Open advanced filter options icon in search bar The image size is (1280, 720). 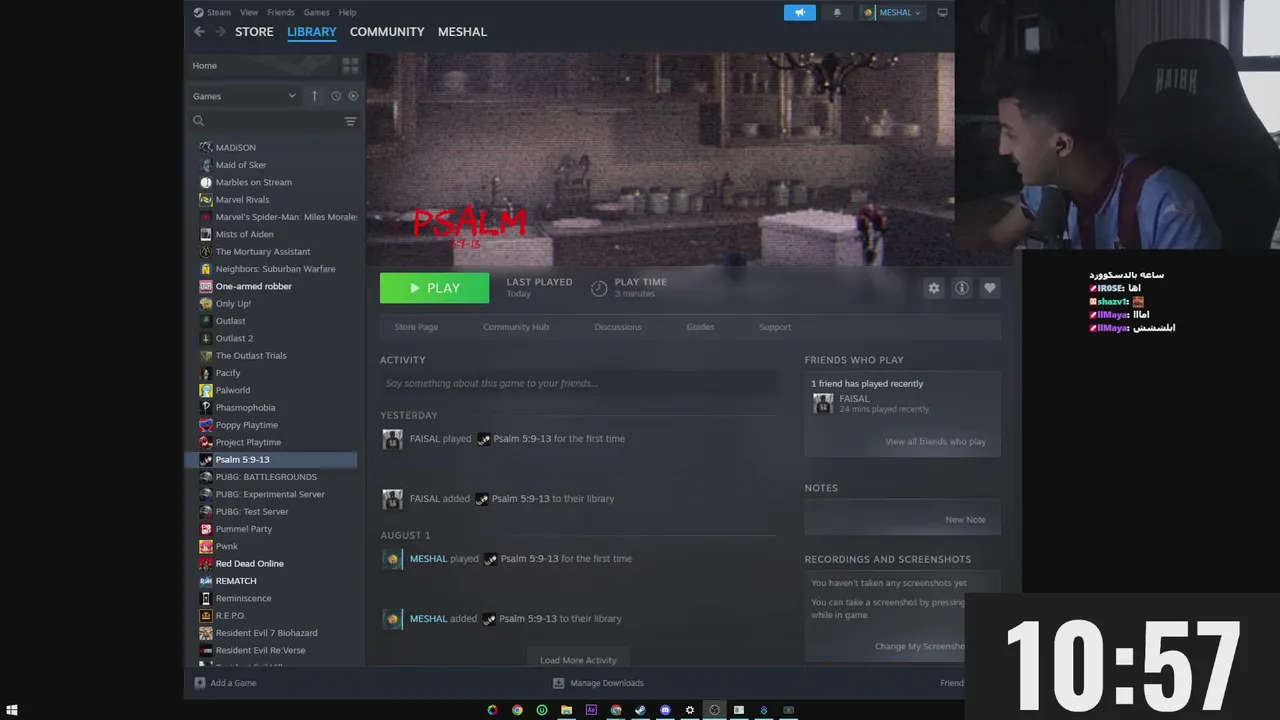tap(350, 121)
